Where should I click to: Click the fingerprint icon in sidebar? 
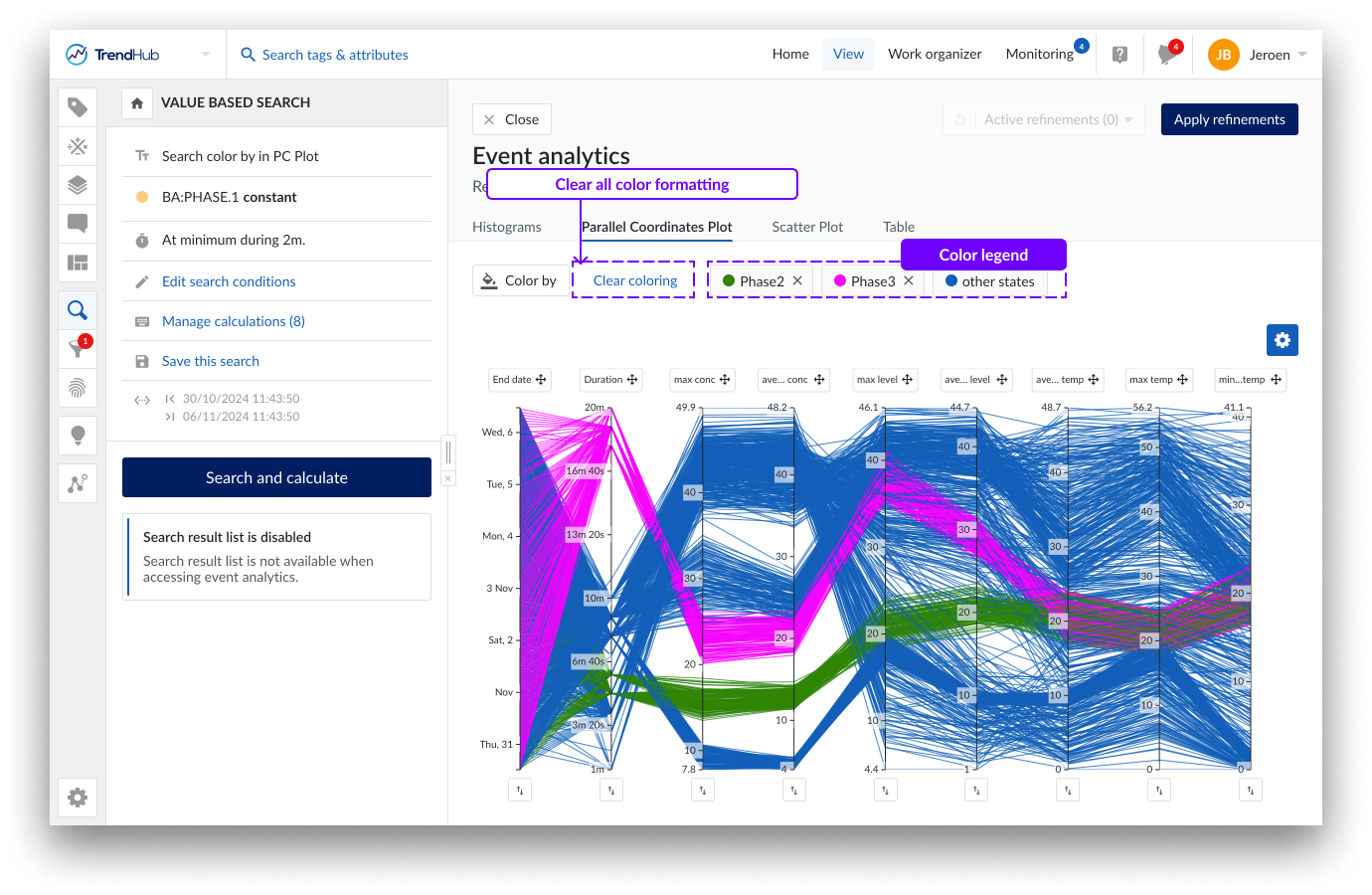(78, 388)
